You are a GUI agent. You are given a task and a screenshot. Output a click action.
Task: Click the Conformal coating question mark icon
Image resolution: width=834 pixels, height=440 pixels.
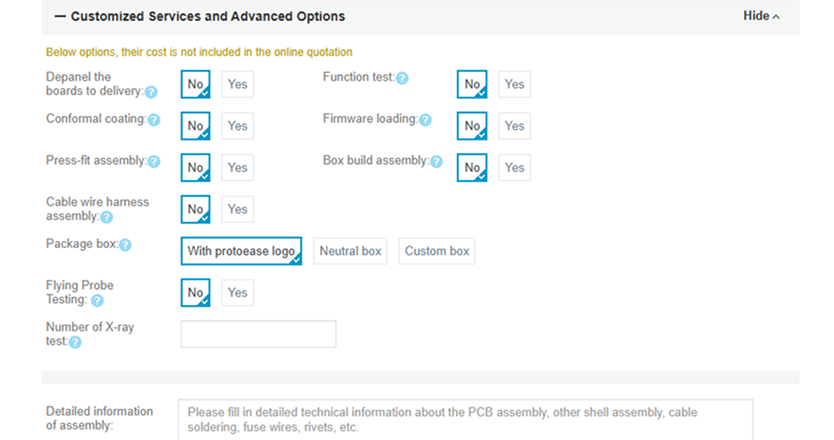point(154,120)
